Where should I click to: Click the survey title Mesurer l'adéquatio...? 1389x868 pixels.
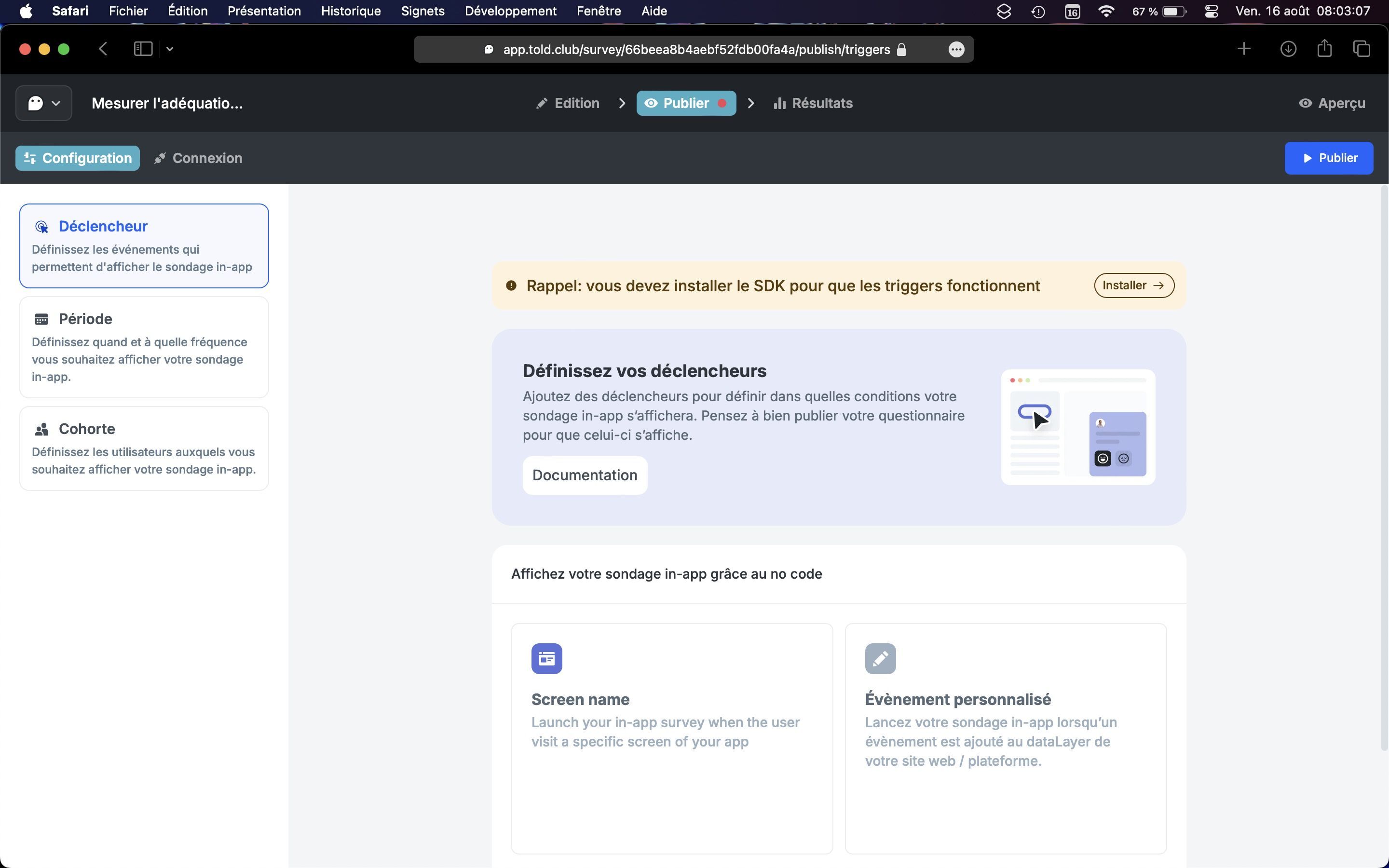click(x=167, y=103)
